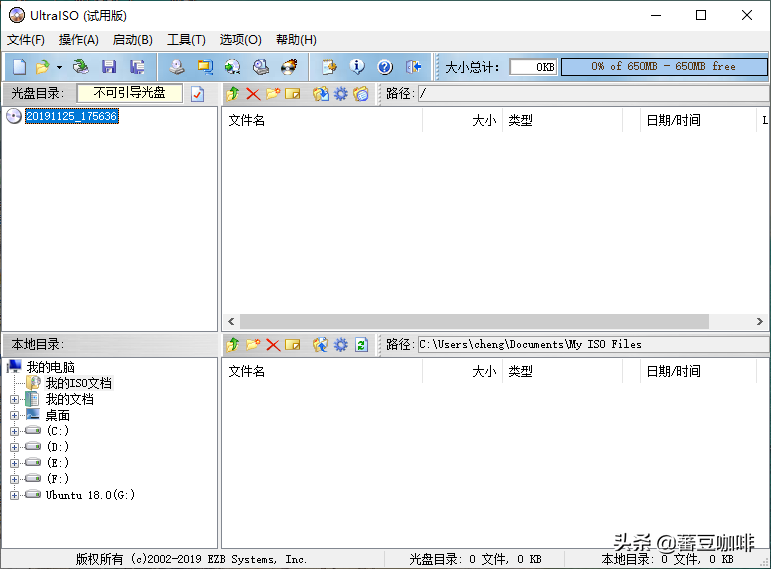Click the Save floppy disk icon
The height and width of the screenshot is (569, 771).
[109, 67]
